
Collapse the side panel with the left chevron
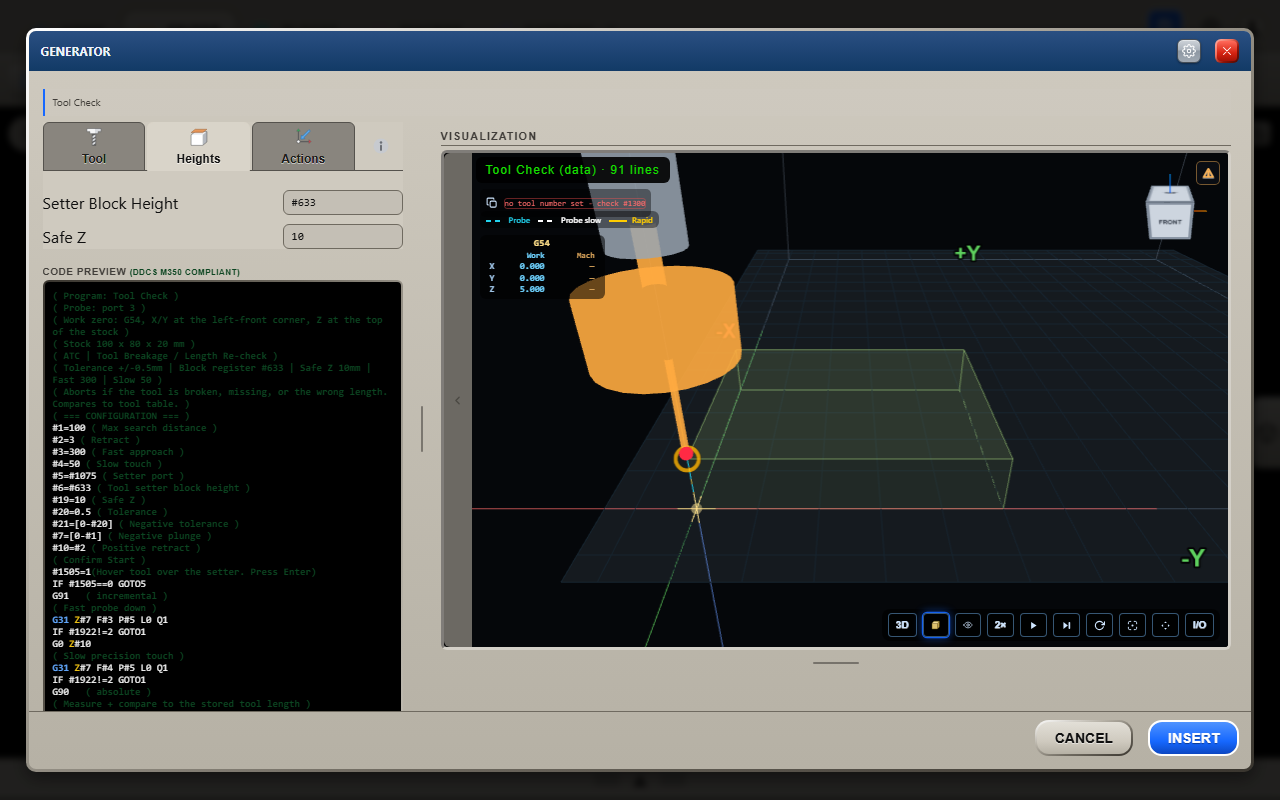(x=458, y=401)
